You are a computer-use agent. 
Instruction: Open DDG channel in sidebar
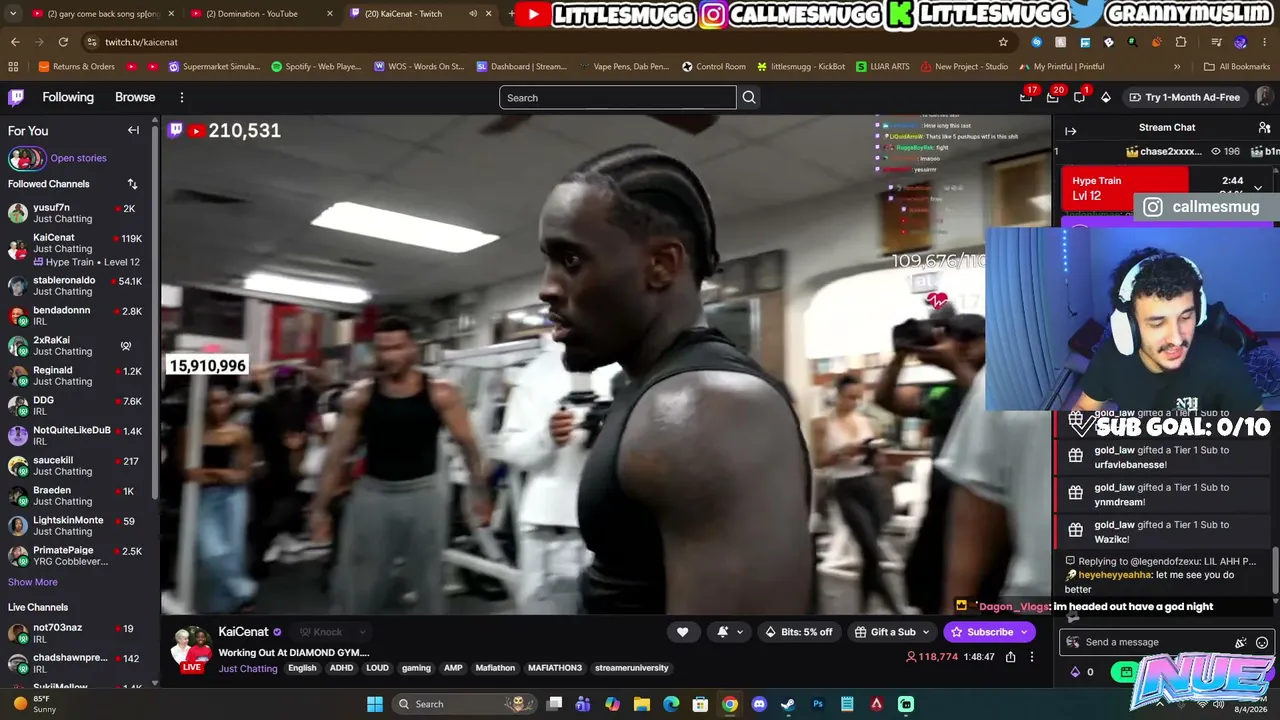(78, 406)
